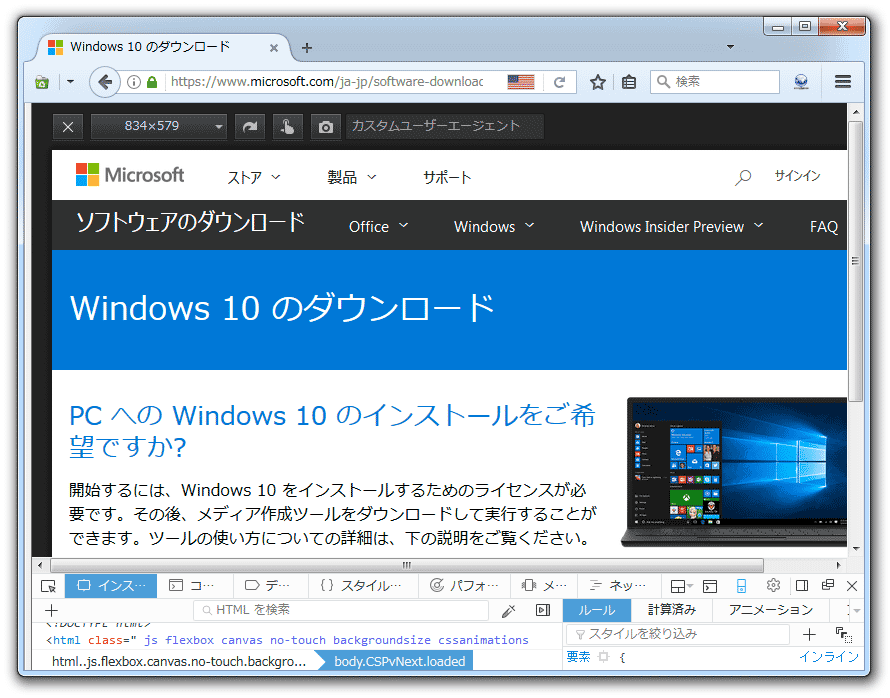Switch to the Performance tab

pyautogui.click(x=464, y=586)
